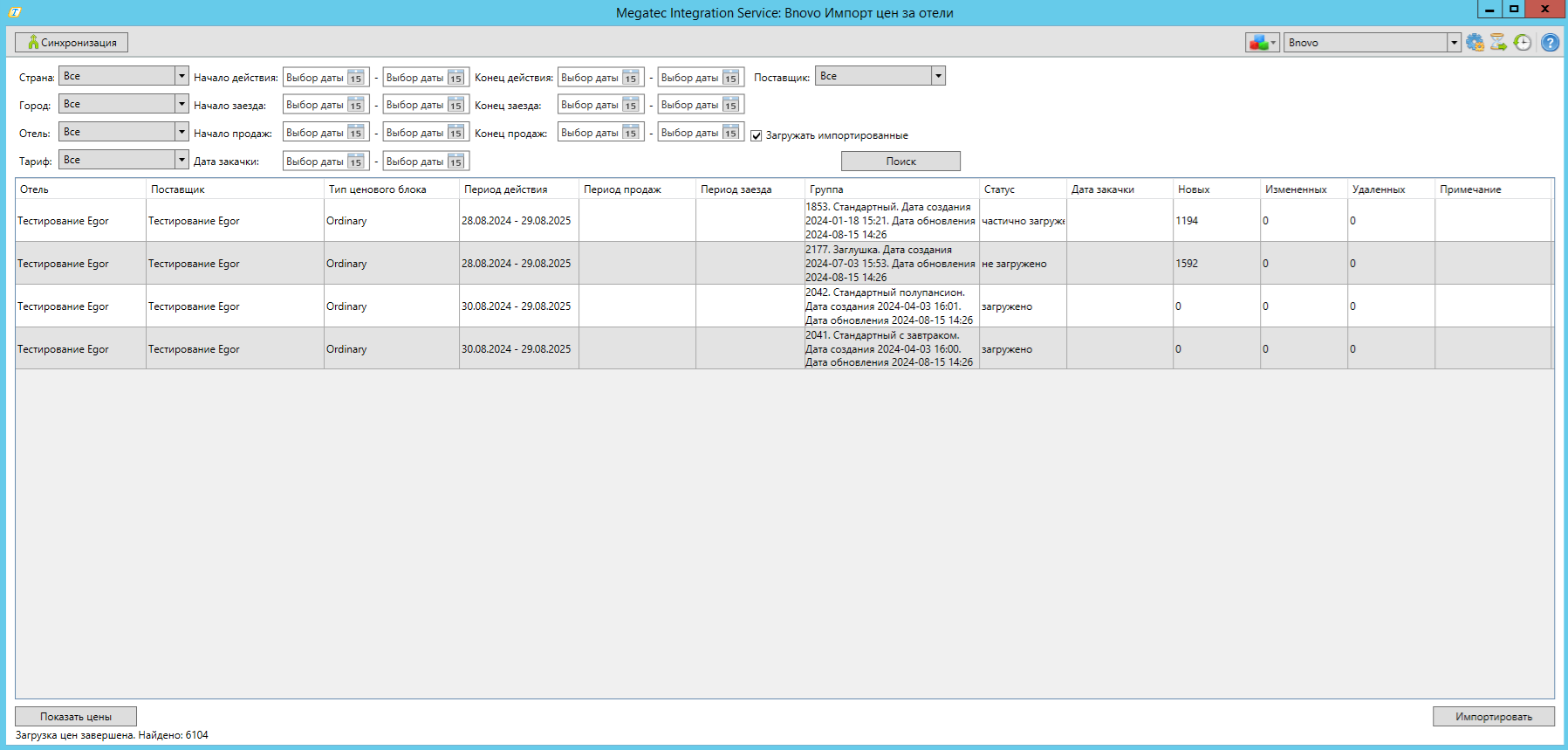1568x750 pixels.
Task: Open calendar for Начало заезда from-date
Action: click(355, 105)
